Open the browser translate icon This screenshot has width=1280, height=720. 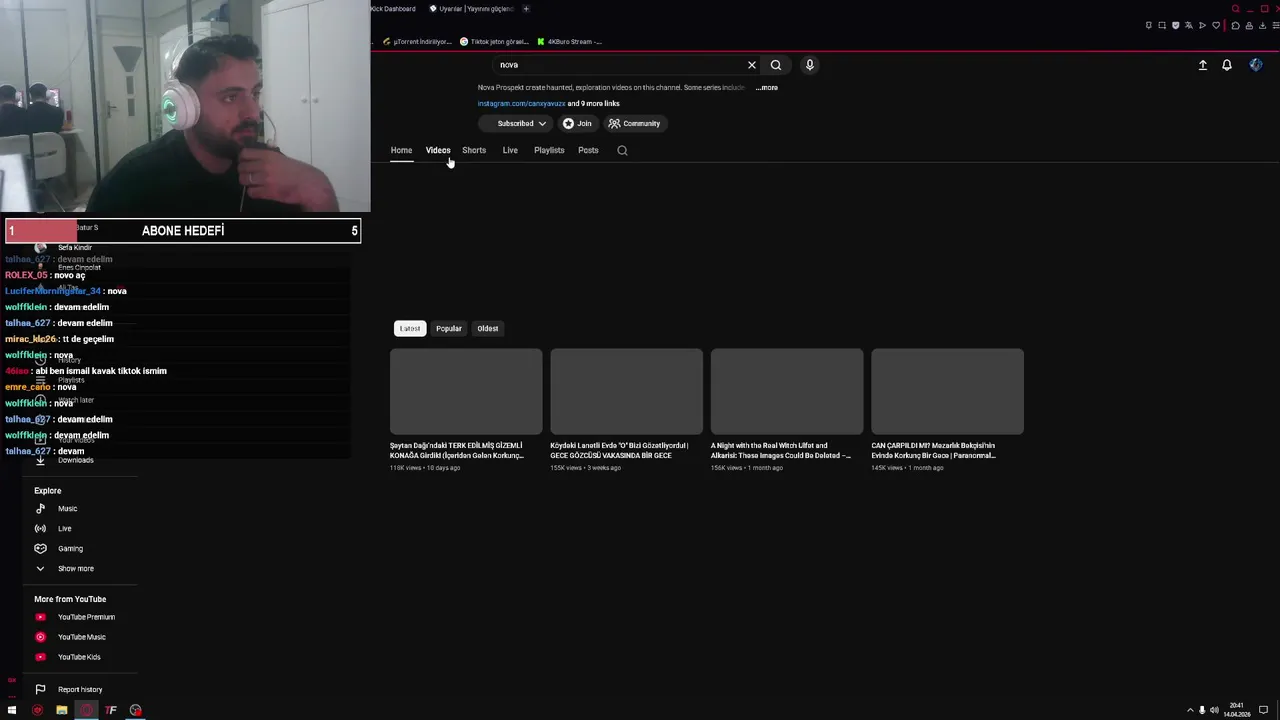click(x=1189, y=25)
